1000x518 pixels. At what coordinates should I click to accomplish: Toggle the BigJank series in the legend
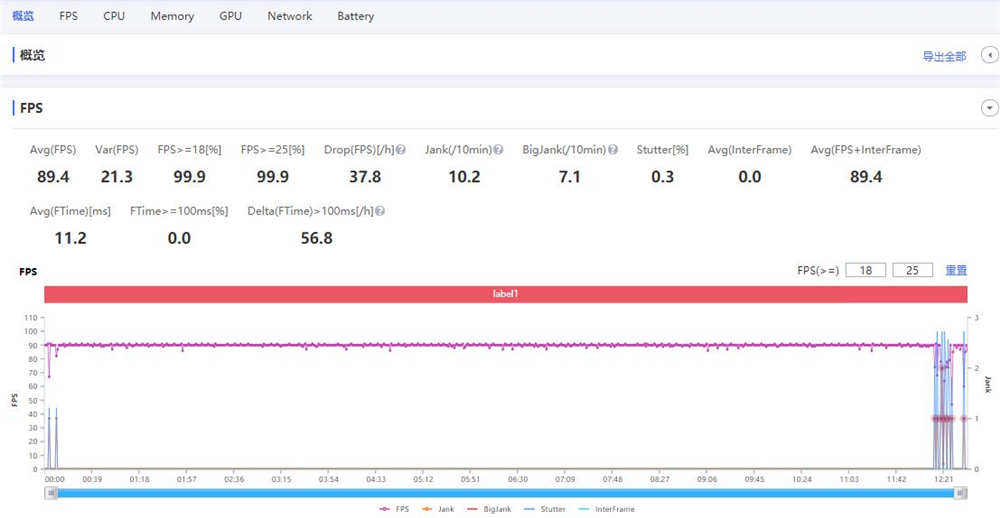click(x=489, y=509)
